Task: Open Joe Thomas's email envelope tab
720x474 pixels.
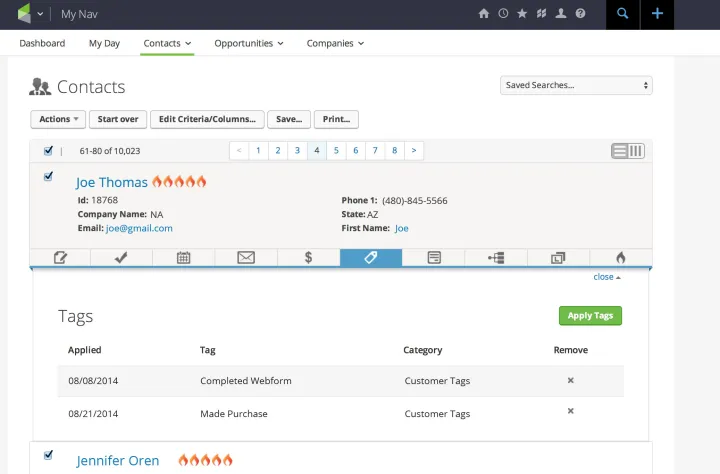Action: click(x=246, y=257)
